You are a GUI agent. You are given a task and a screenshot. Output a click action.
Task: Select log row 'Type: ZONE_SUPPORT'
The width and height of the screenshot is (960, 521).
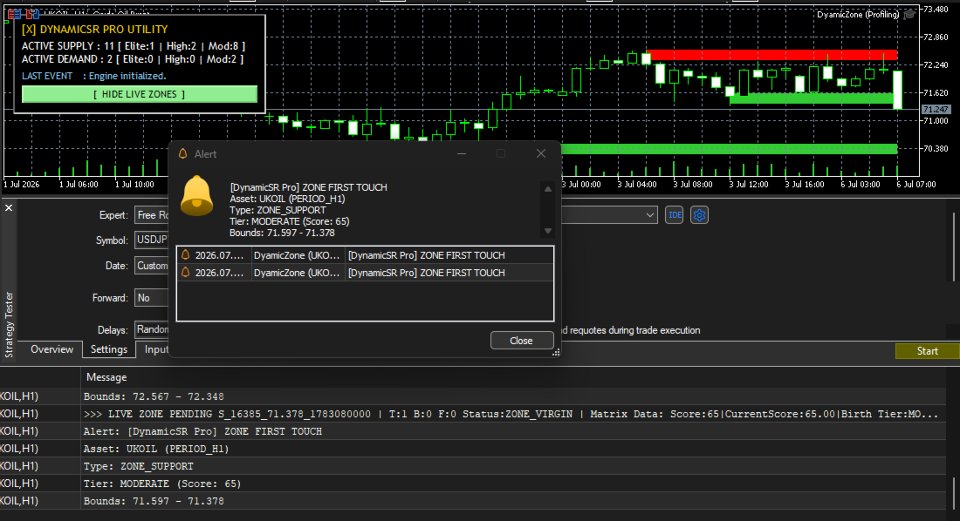click(473, 466)
